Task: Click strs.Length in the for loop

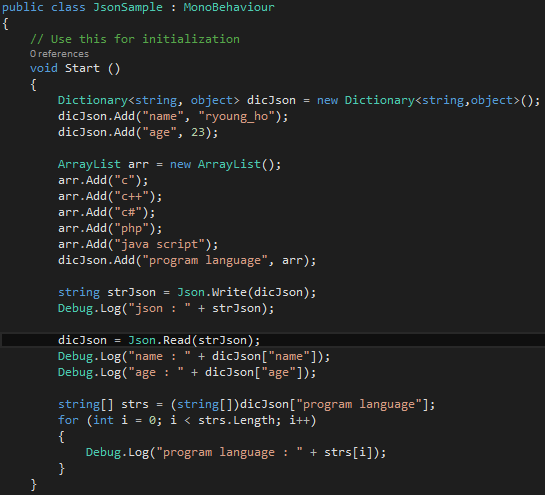Action: 236,420
